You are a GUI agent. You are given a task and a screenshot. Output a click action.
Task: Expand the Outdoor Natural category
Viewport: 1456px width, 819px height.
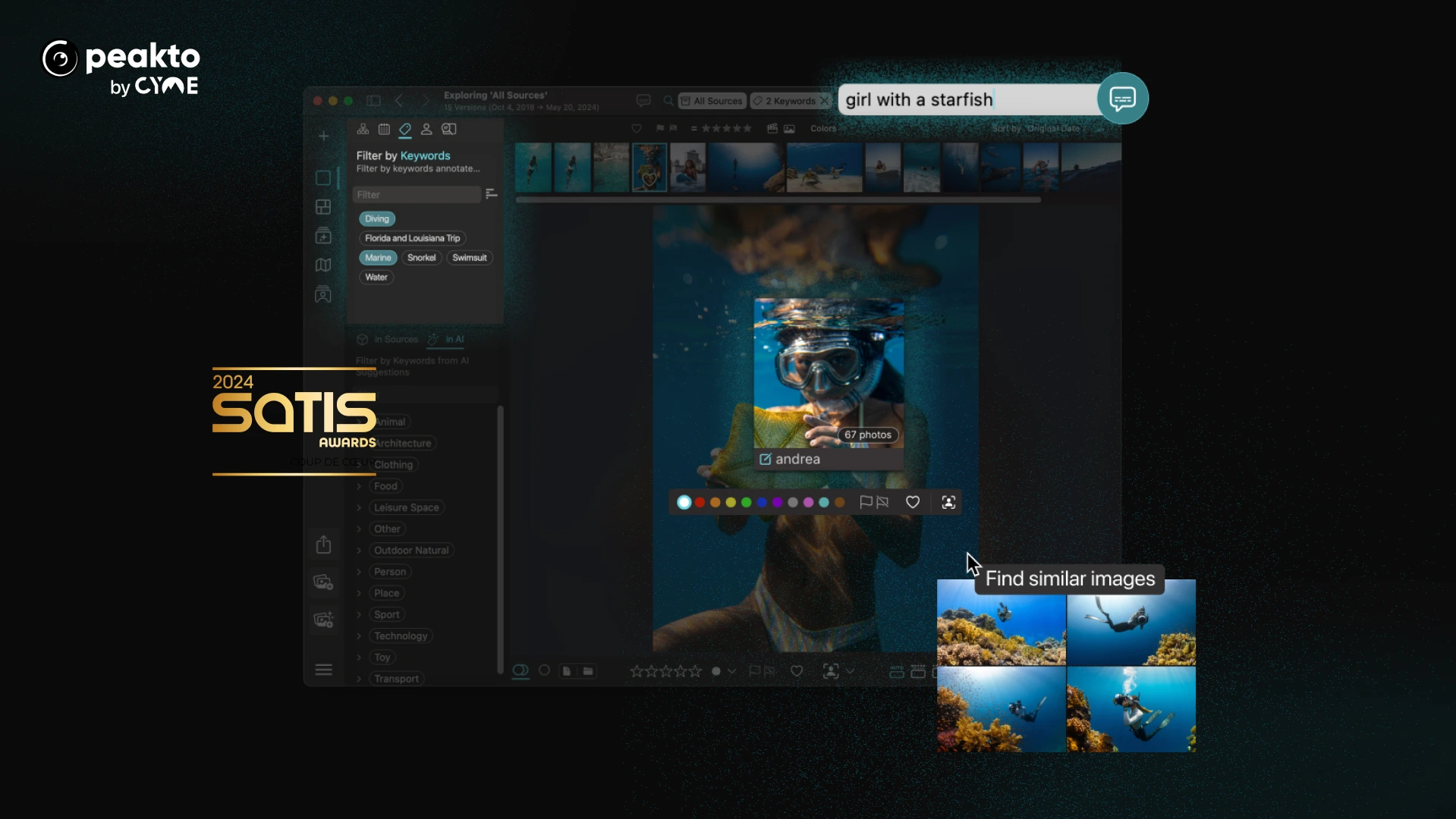[x=359, y=551]
